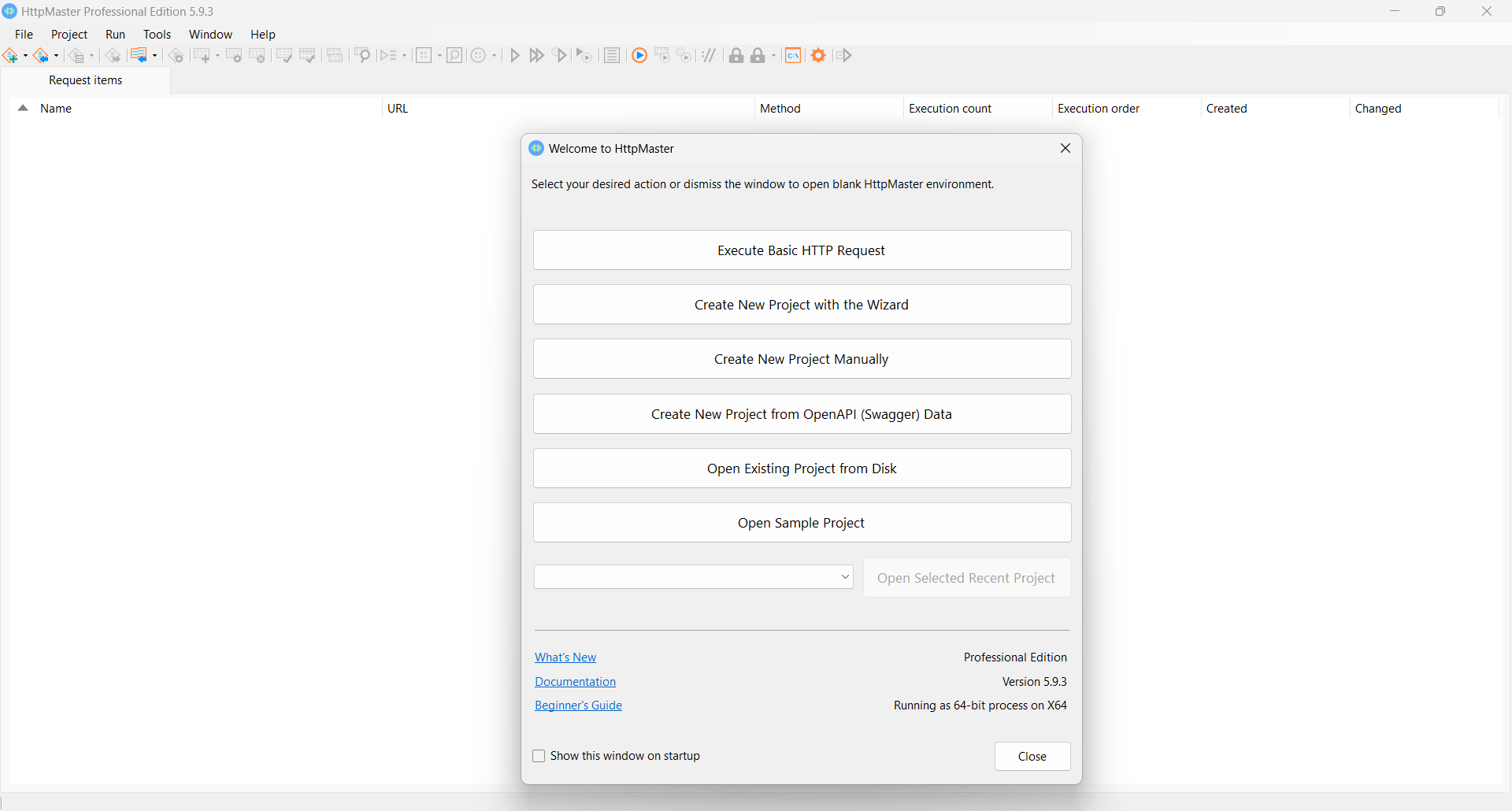Sort by the URL column header
Image resolution: width=1512 pixels, height=811 pixels.
pyautogui.click(x=568, y=109)
